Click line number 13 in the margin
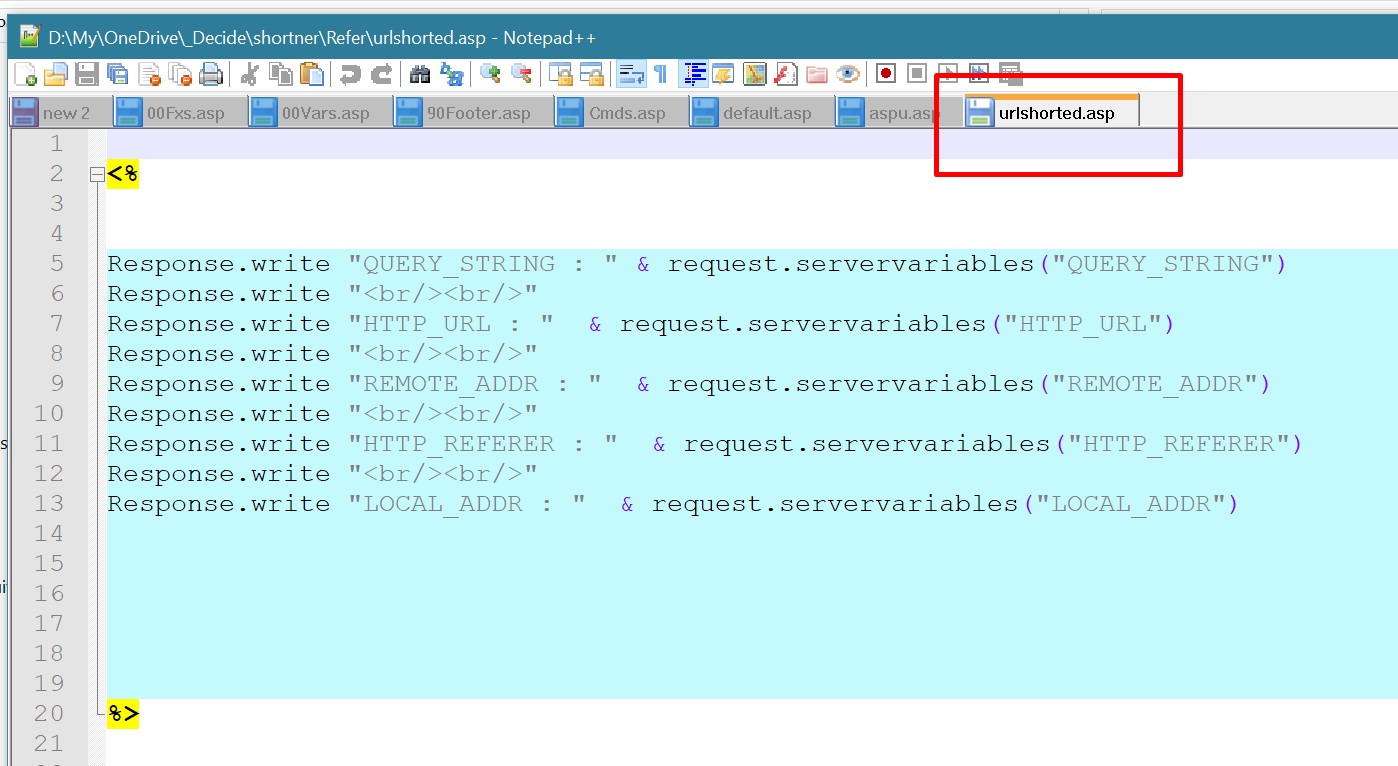The image size is (1398, 766). click(x=48, y=504)
